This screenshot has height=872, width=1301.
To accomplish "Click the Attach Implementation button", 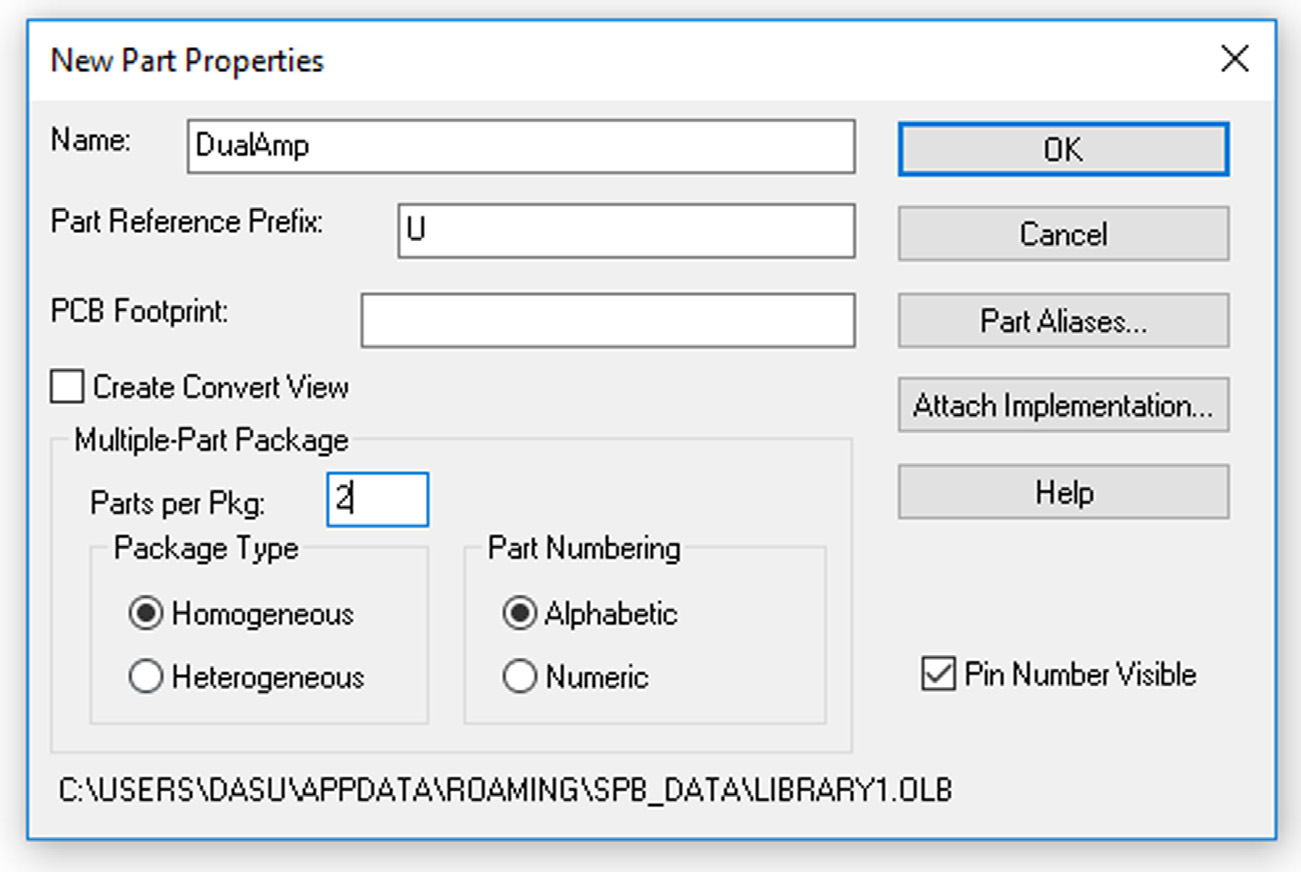I will (x=1063, y=406).
